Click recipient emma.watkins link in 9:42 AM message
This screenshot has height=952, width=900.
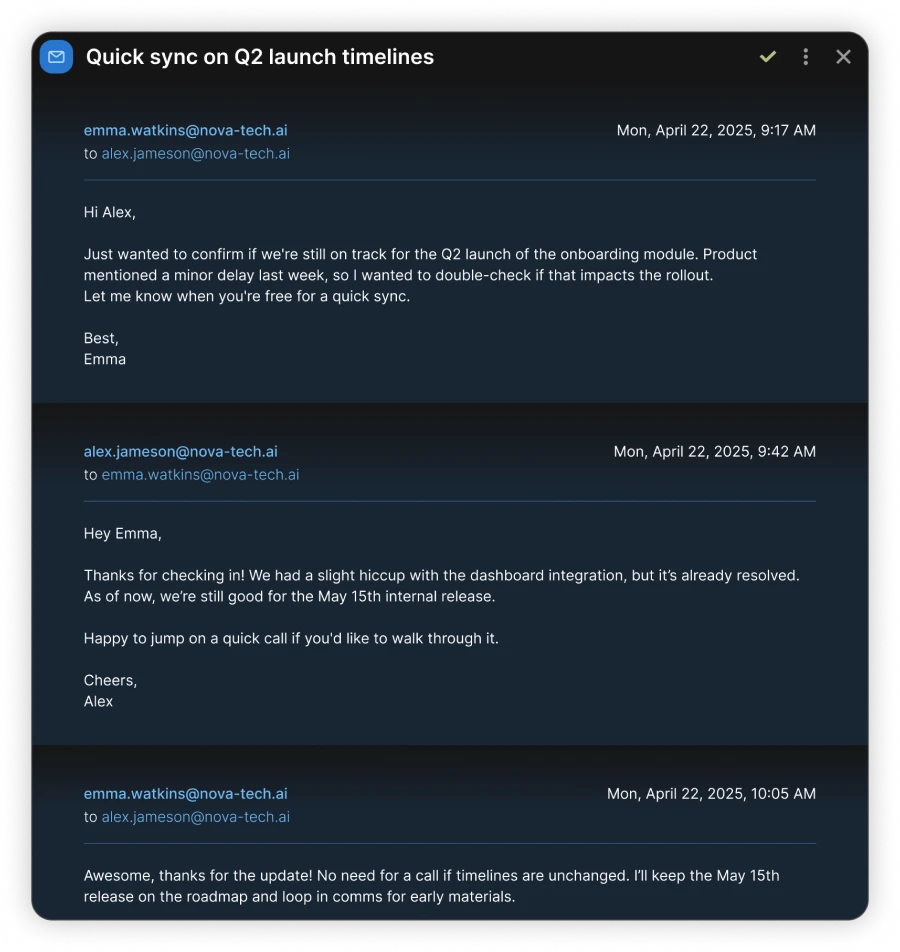click(200, 475)
